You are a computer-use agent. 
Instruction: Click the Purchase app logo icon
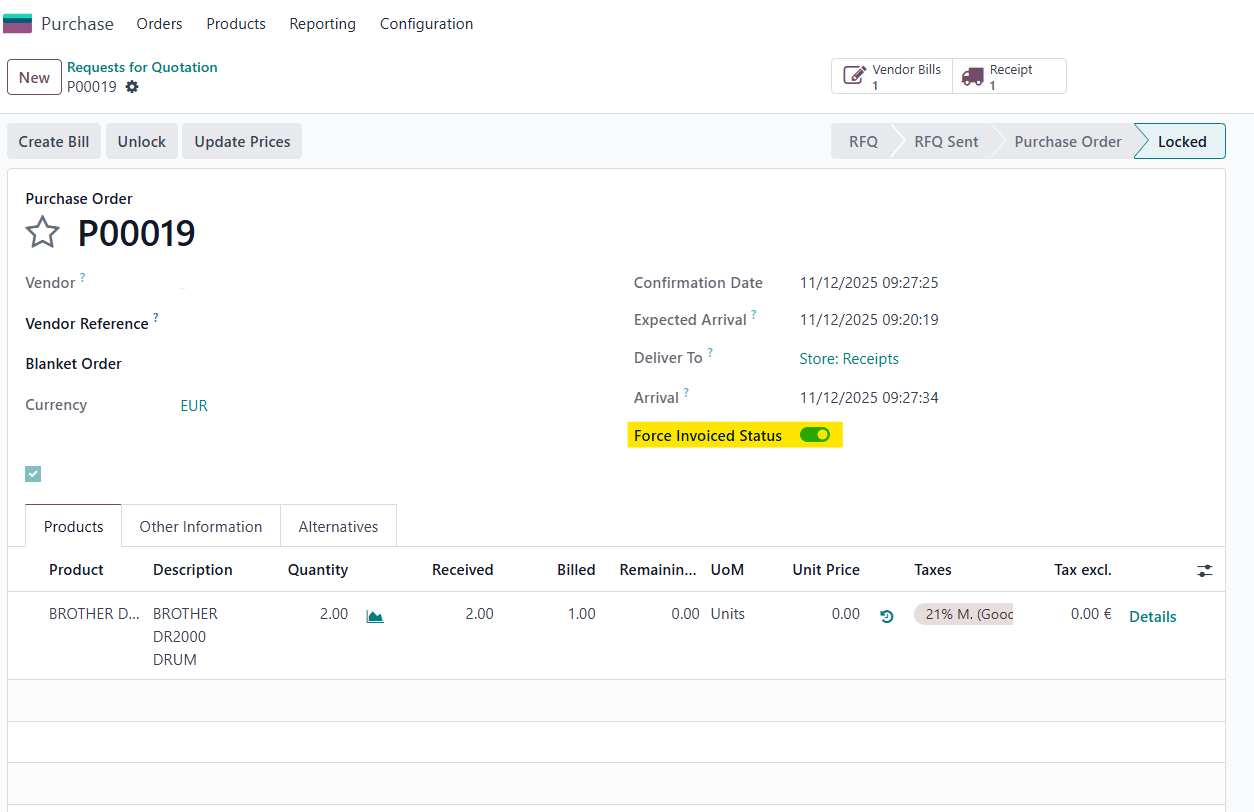(18, 23)
